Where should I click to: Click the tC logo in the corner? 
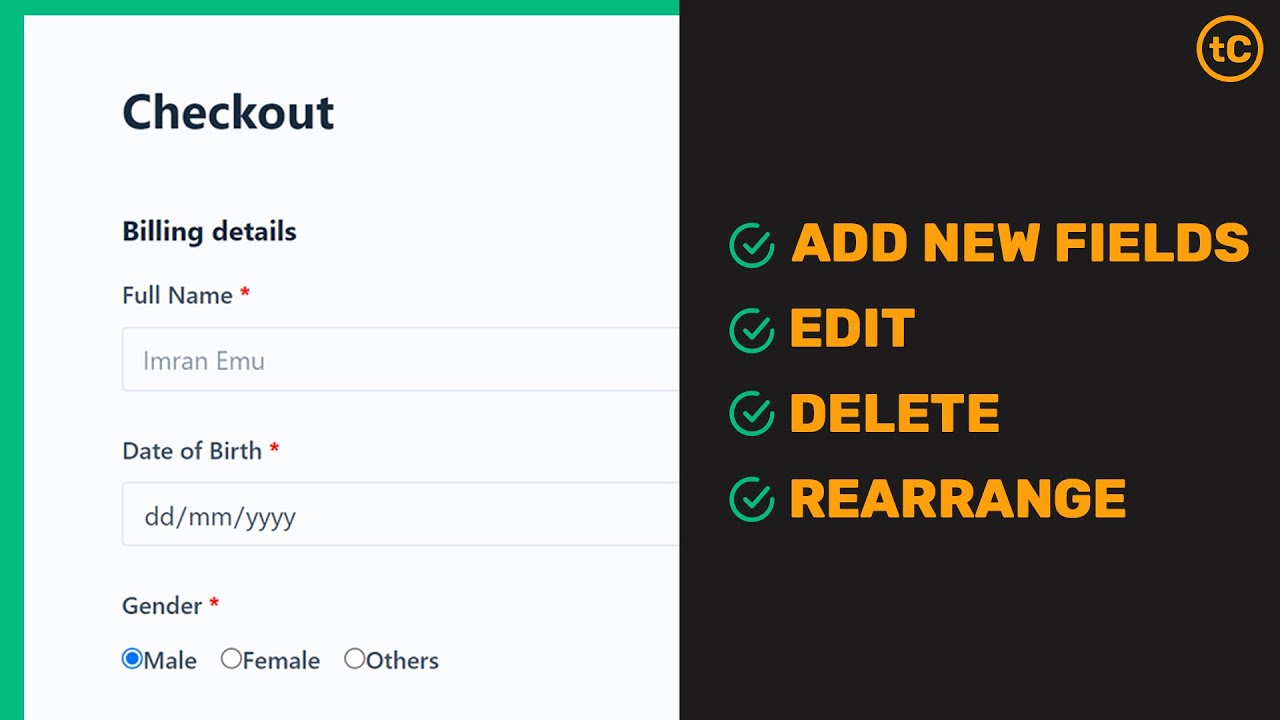pyautogui.click(x=1229, y=49)
